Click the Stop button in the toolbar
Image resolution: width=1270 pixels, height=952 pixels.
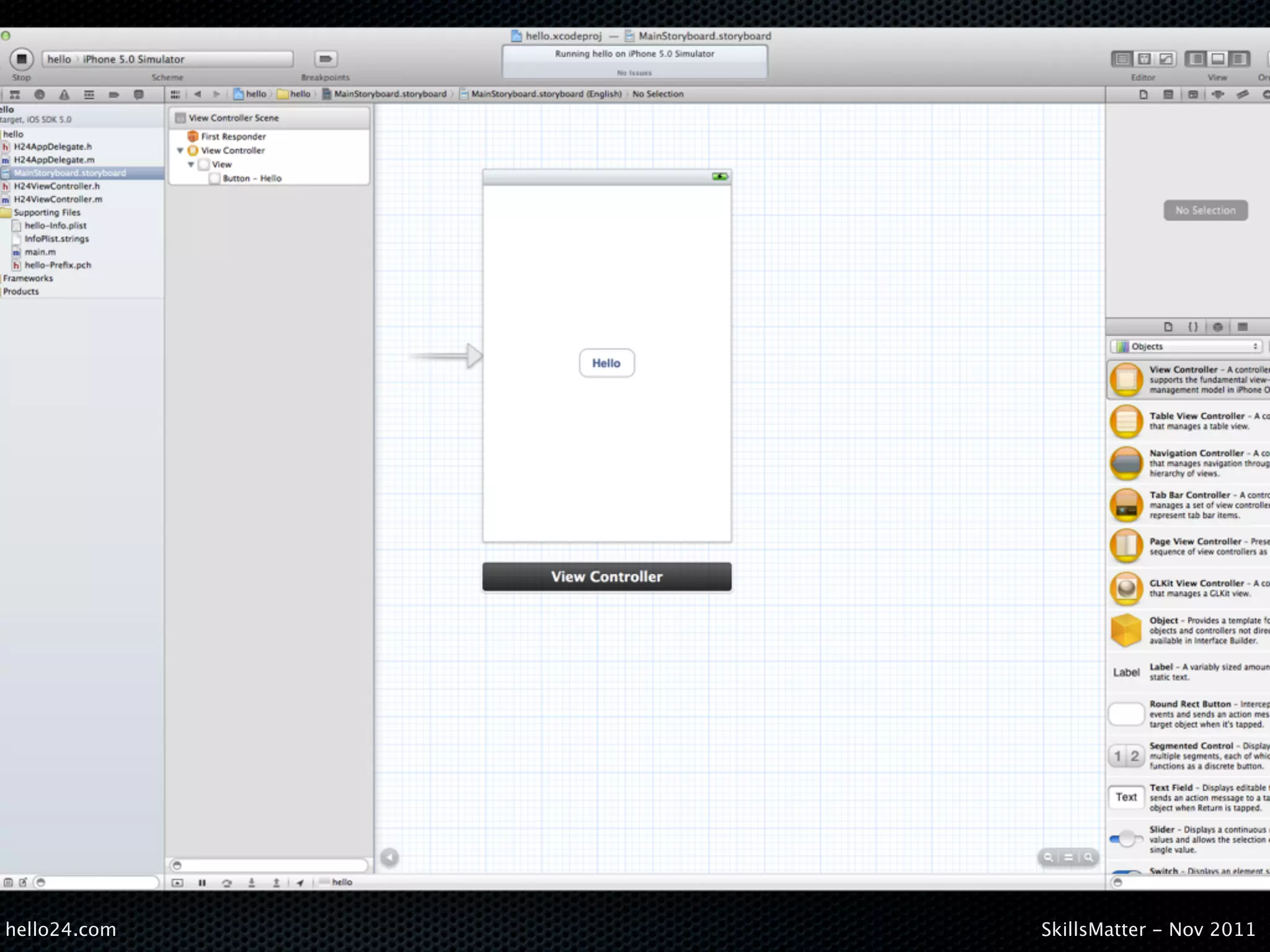[x=21, y=59]
